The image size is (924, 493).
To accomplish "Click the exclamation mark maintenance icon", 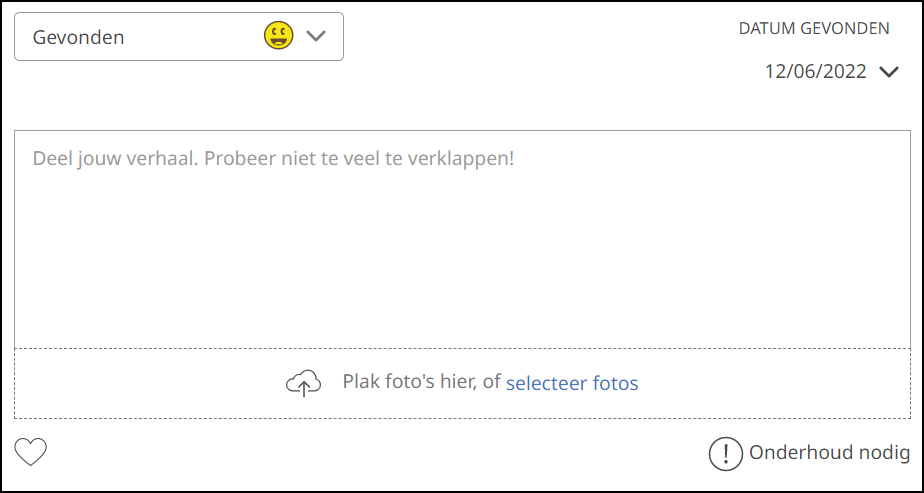I will (725, 454).
